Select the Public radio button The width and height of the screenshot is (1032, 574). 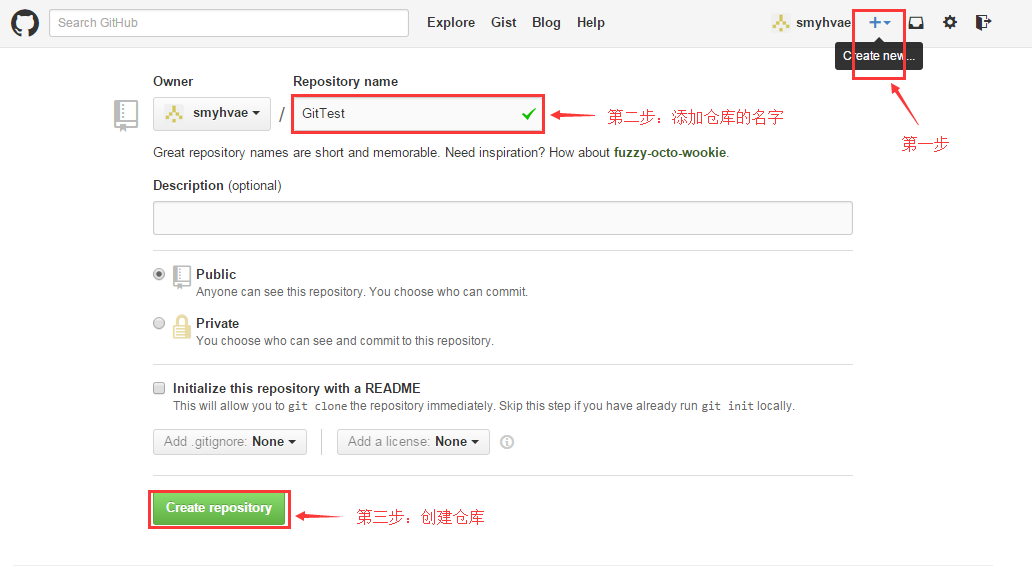(159, 274)
